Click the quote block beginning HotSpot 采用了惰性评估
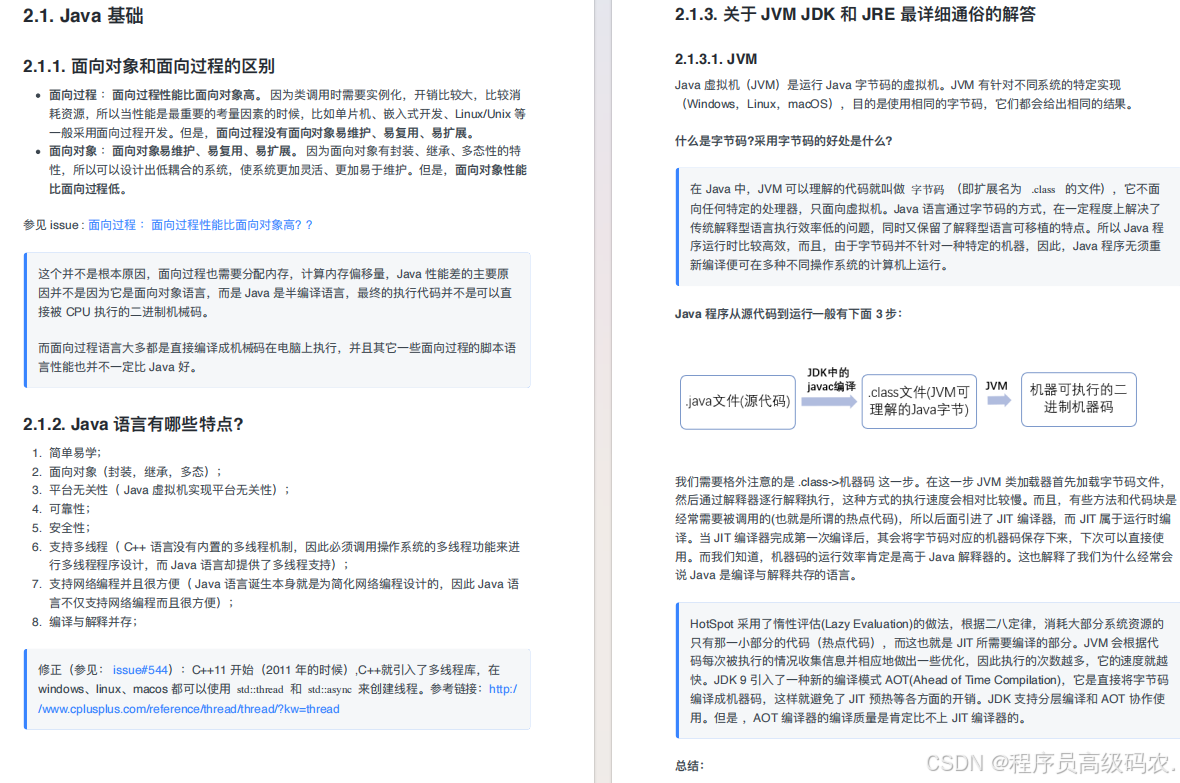1180x783 pixels. pyautogui.click(x=927, y=671)
